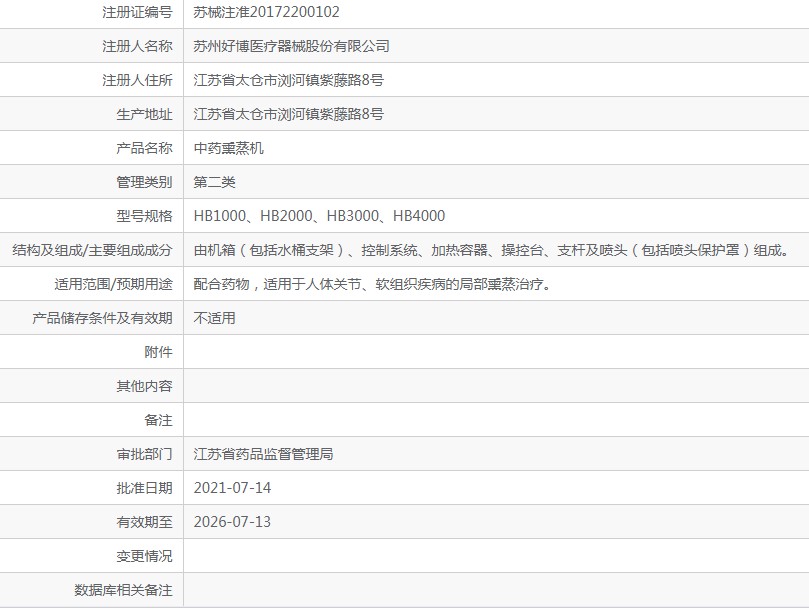
Task: Click the label 注册证编号
Action: pos(137,12)
